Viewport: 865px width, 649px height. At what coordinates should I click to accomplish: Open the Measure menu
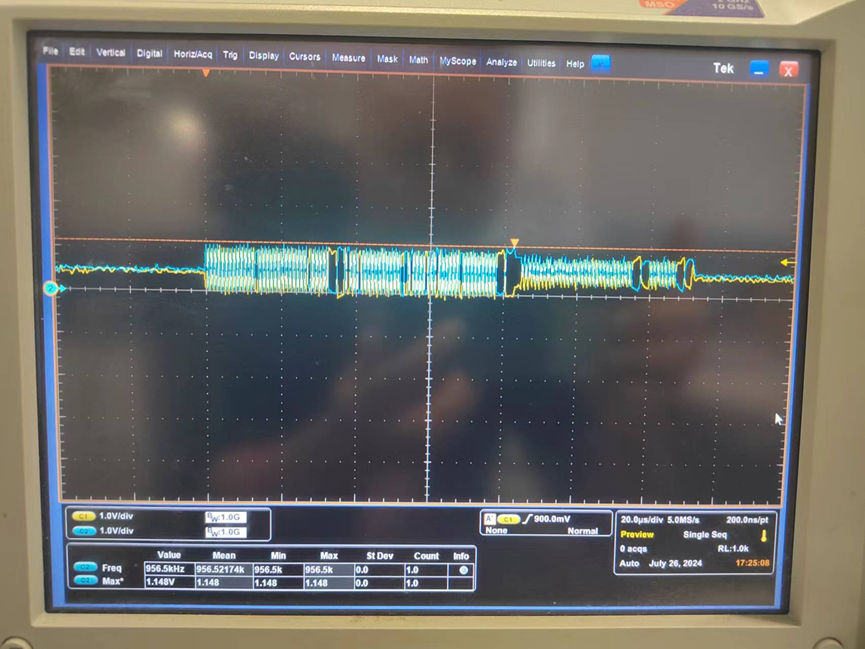click(348, 57)
